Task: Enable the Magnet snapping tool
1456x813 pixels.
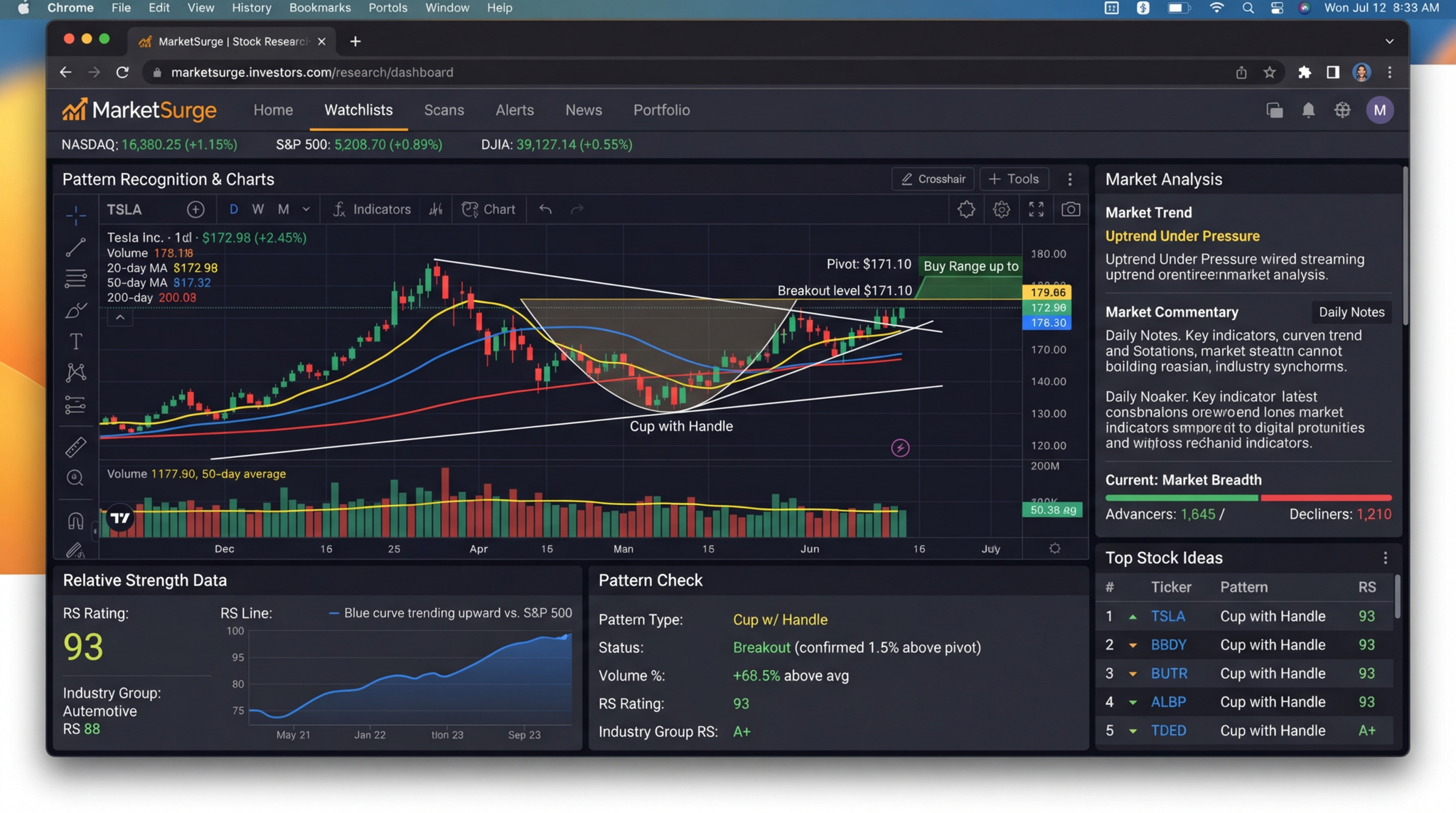Action: 76,519
